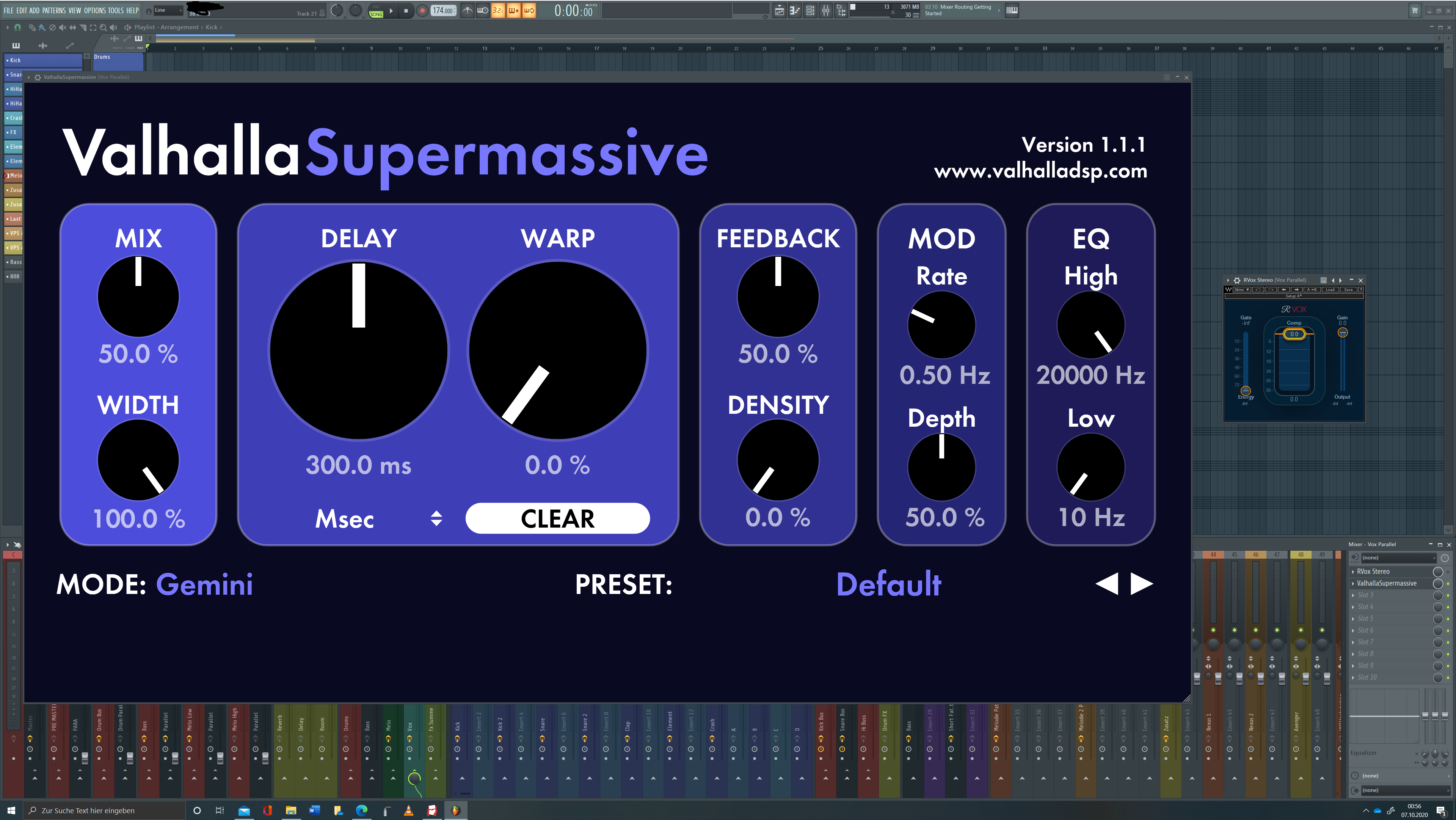The width and height of the screenshot is (1456, 820).
Task: Select the Mute tool in playlist toolbar
Action: click(62, 27)
